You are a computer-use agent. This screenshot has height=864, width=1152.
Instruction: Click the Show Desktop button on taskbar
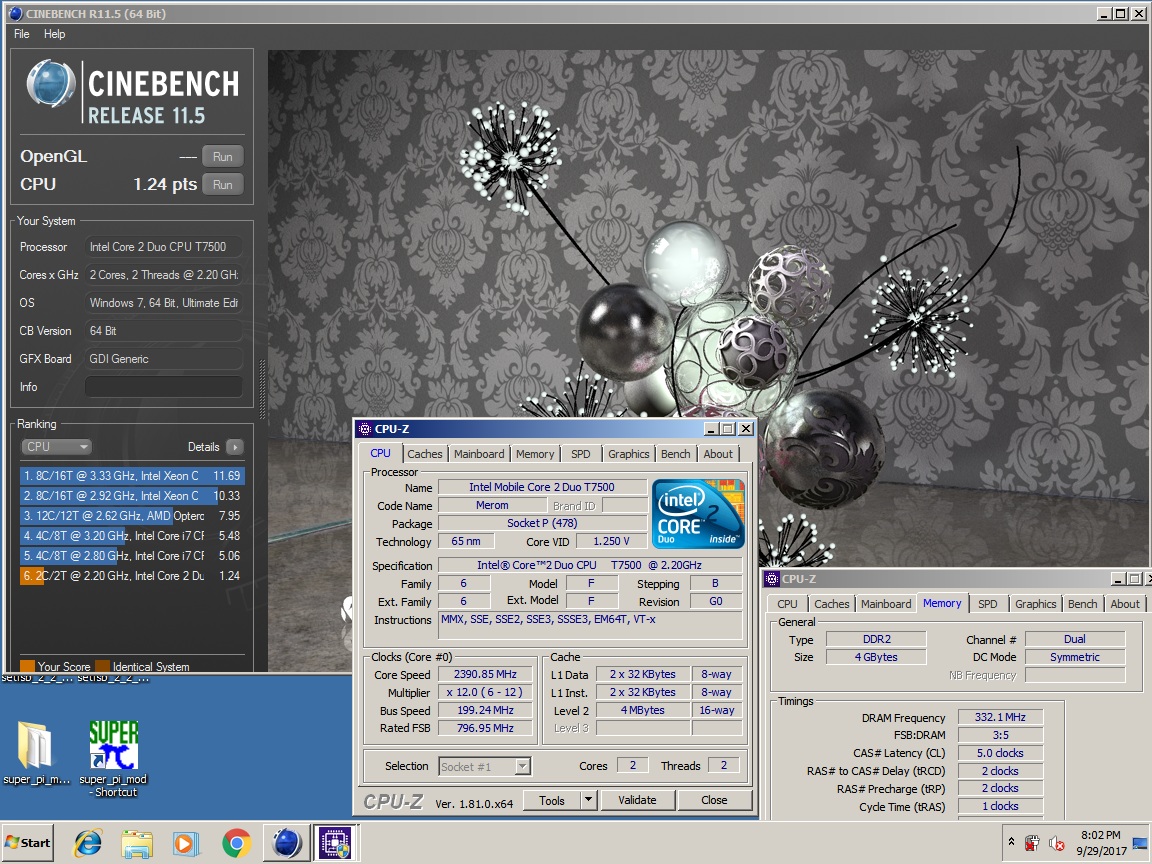coord(1141,843)
